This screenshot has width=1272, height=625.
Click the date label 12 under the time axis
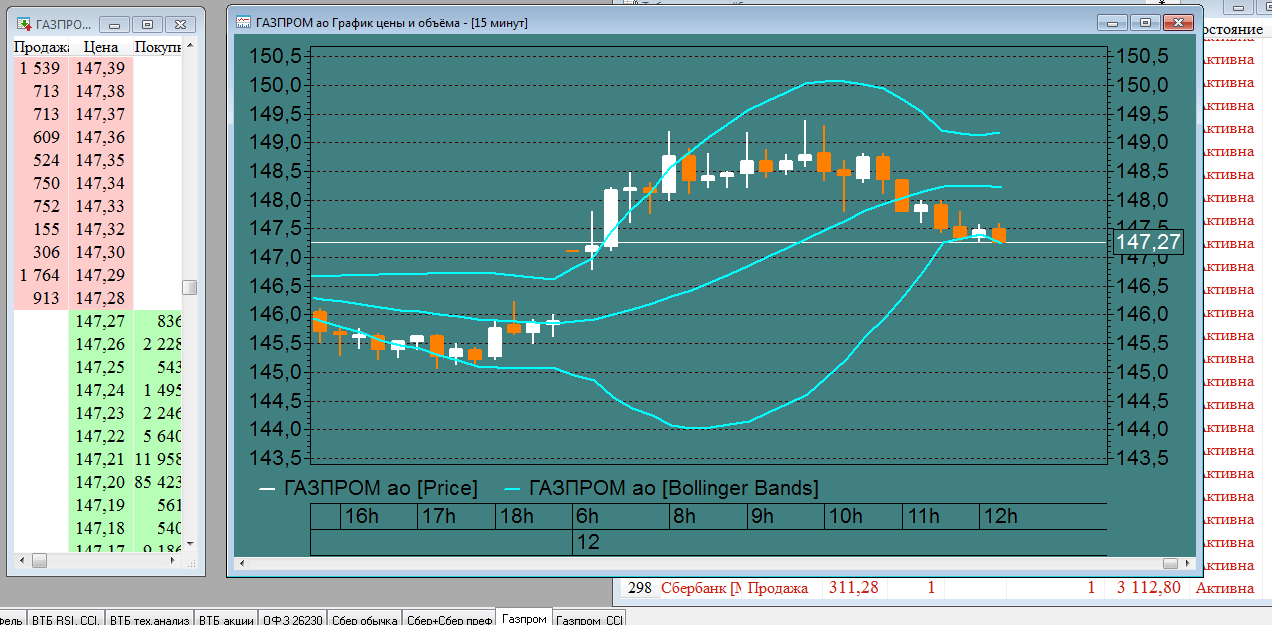587,542
